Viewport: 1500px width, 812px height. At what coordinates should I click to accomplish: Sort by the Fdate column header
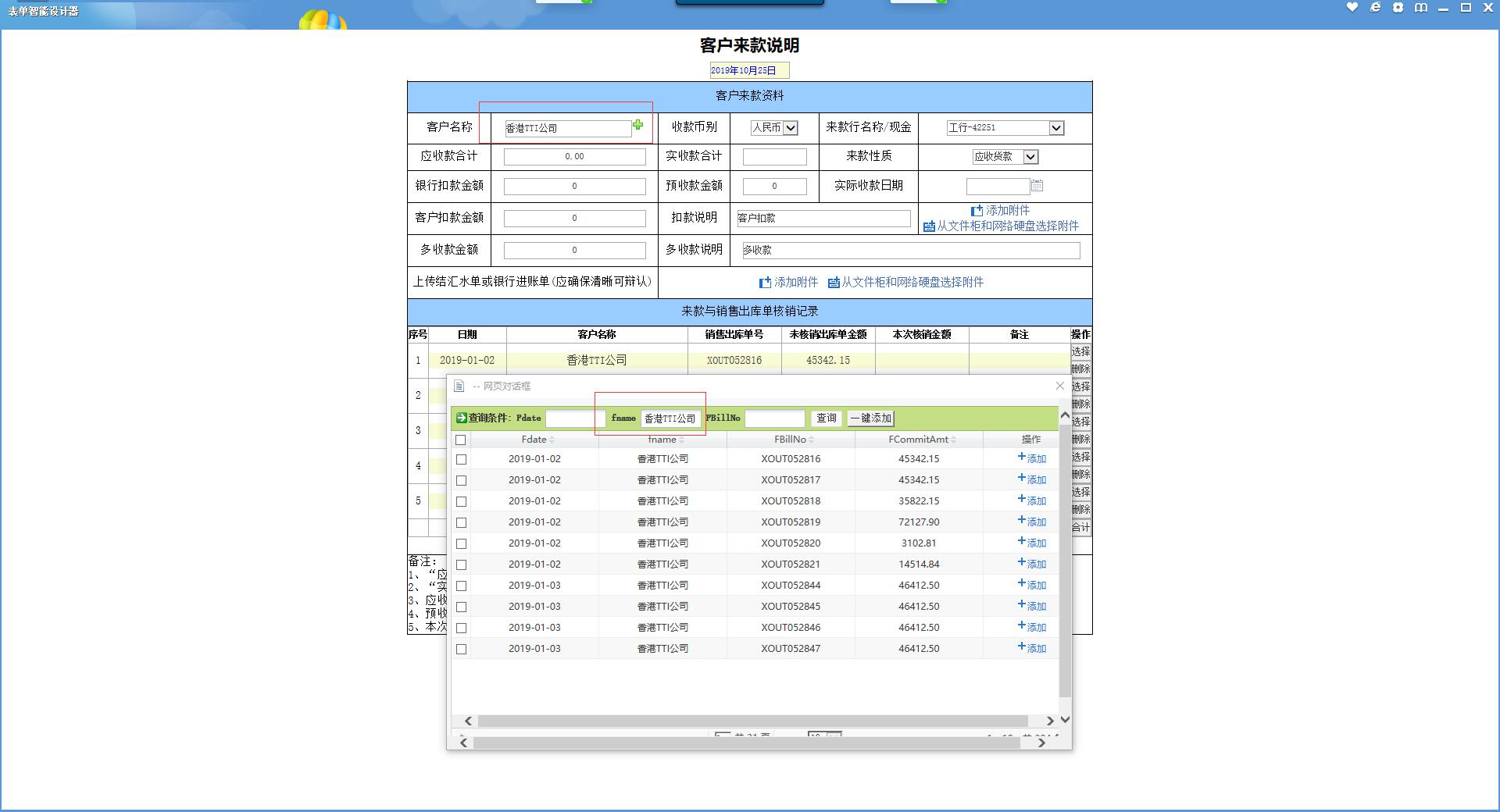537,440
